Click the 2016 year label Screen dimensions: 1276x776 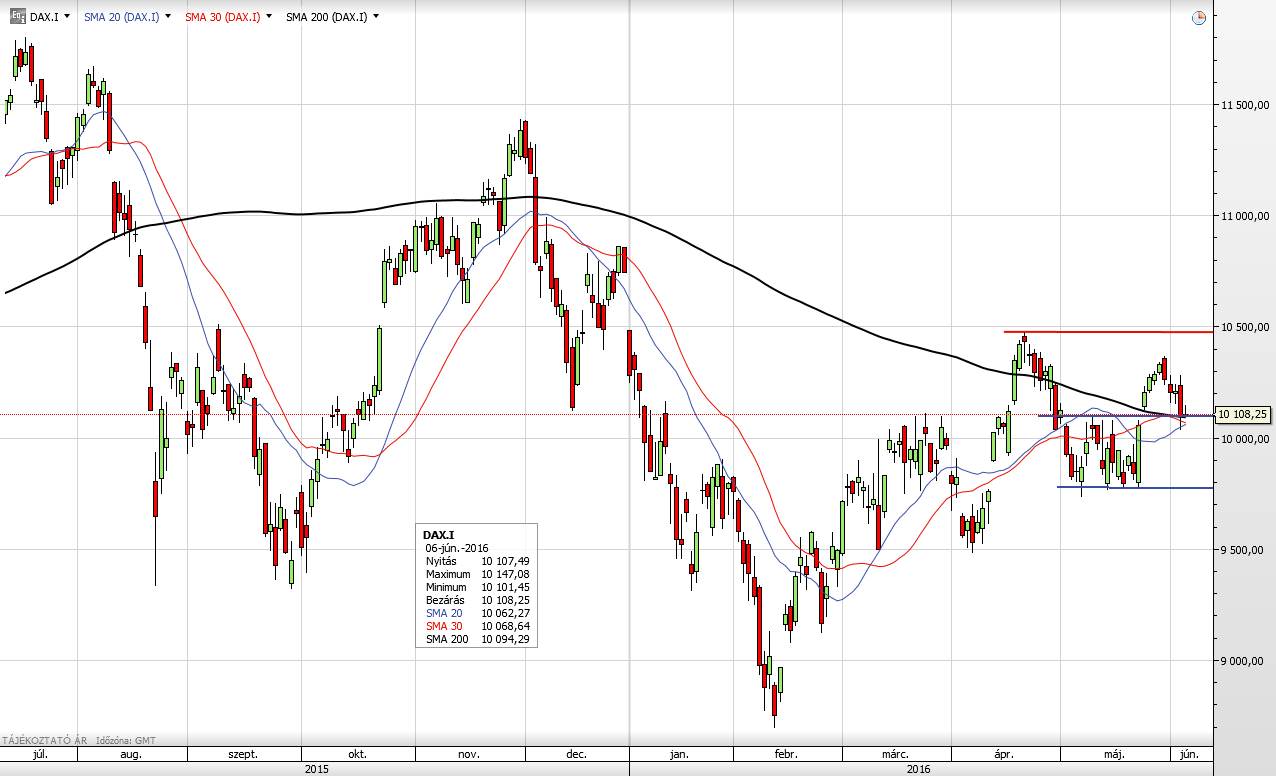919,769
